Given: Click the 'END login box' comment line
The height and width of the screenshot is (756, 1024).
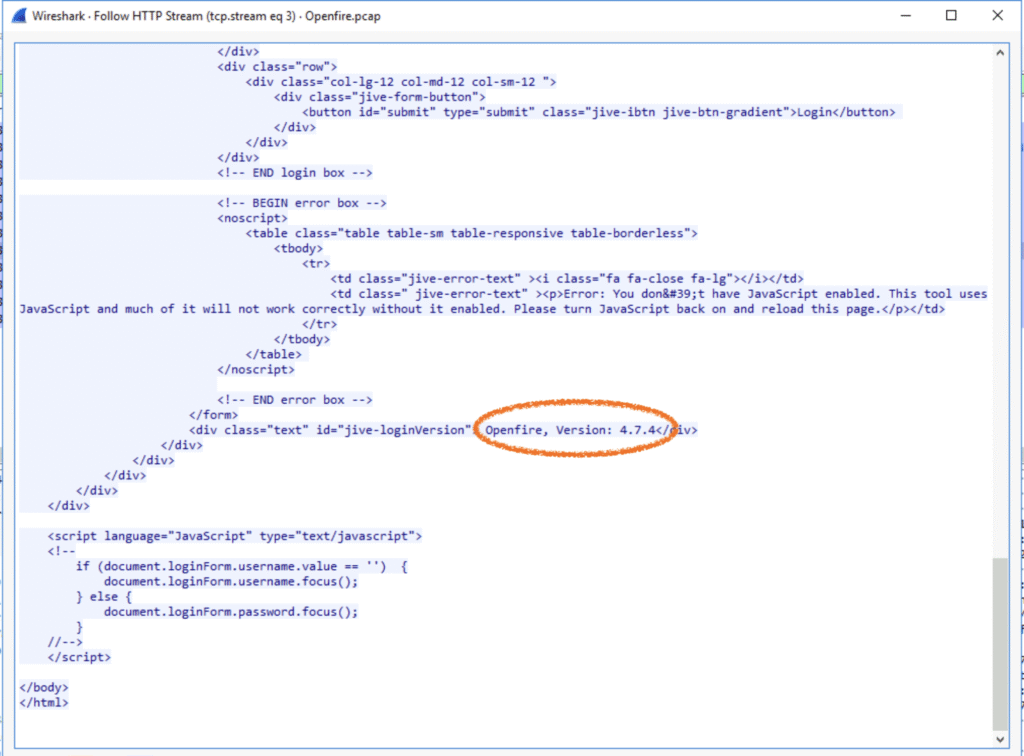Looking at the screenshot, I should [x=294, y=173].
